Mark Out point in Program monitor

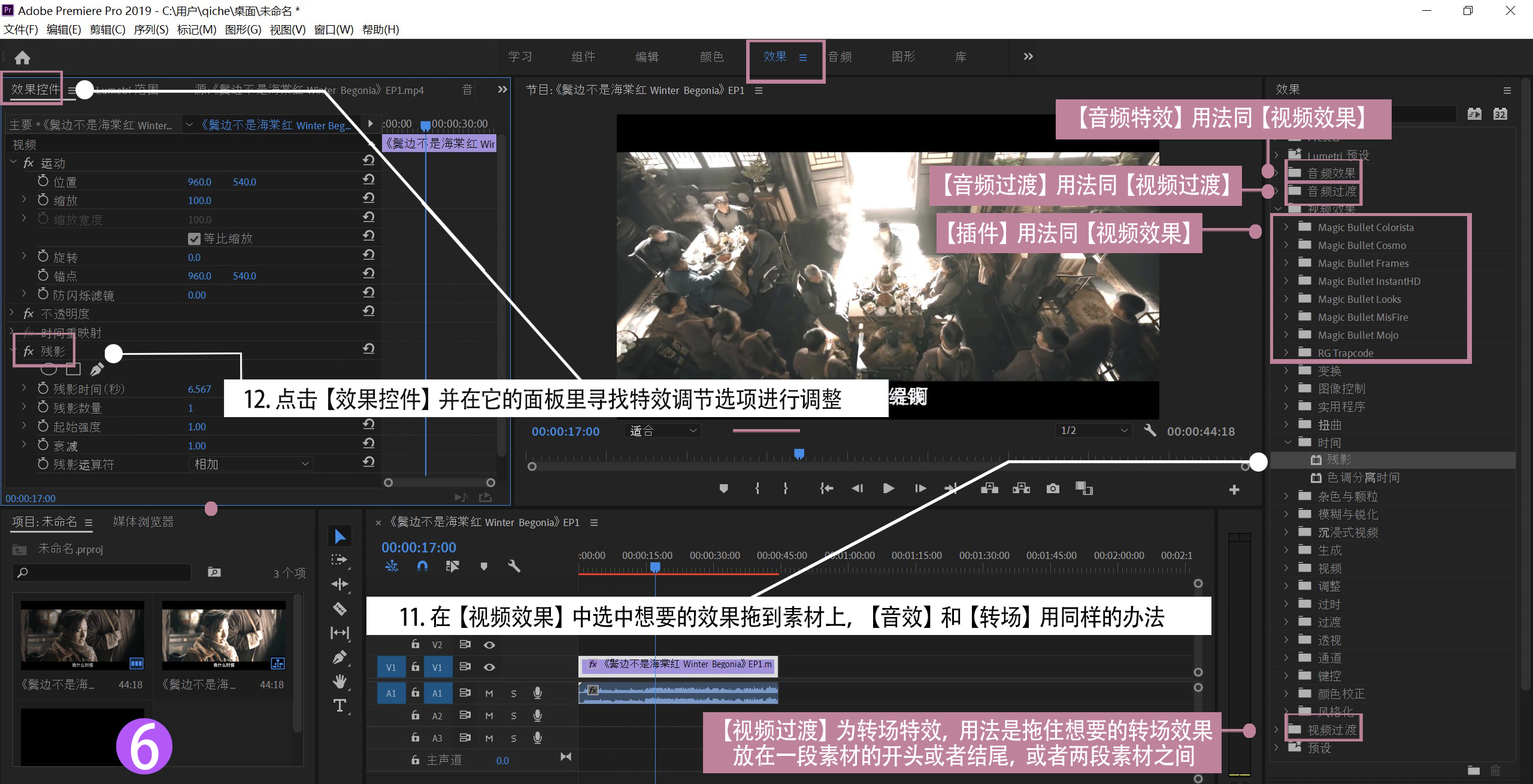tap(785, 489)
